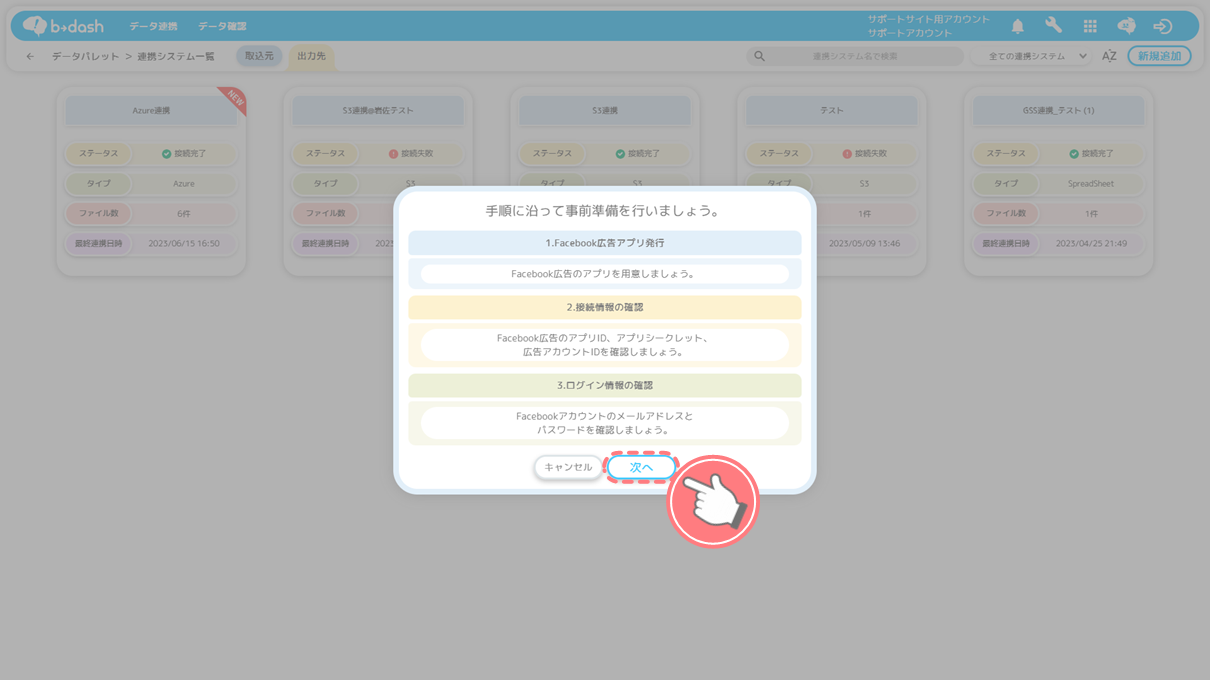Click the 1.Facebook広告アプリ発行 step header
This screenshot has height=680, width=1210.
click(605, 243)
